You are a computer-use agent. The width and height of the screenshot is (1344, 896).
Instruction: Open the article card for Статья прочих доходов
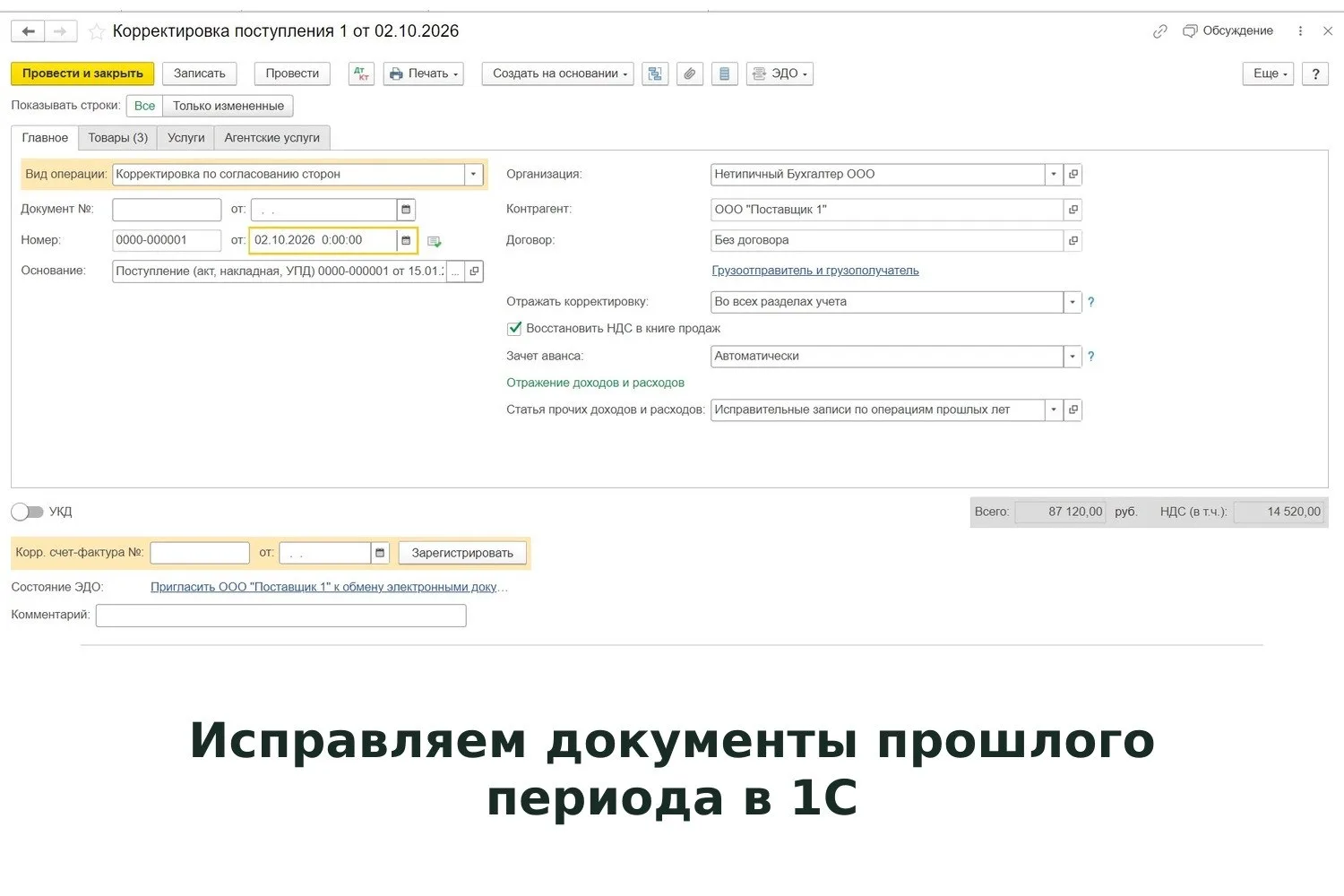1073,409
